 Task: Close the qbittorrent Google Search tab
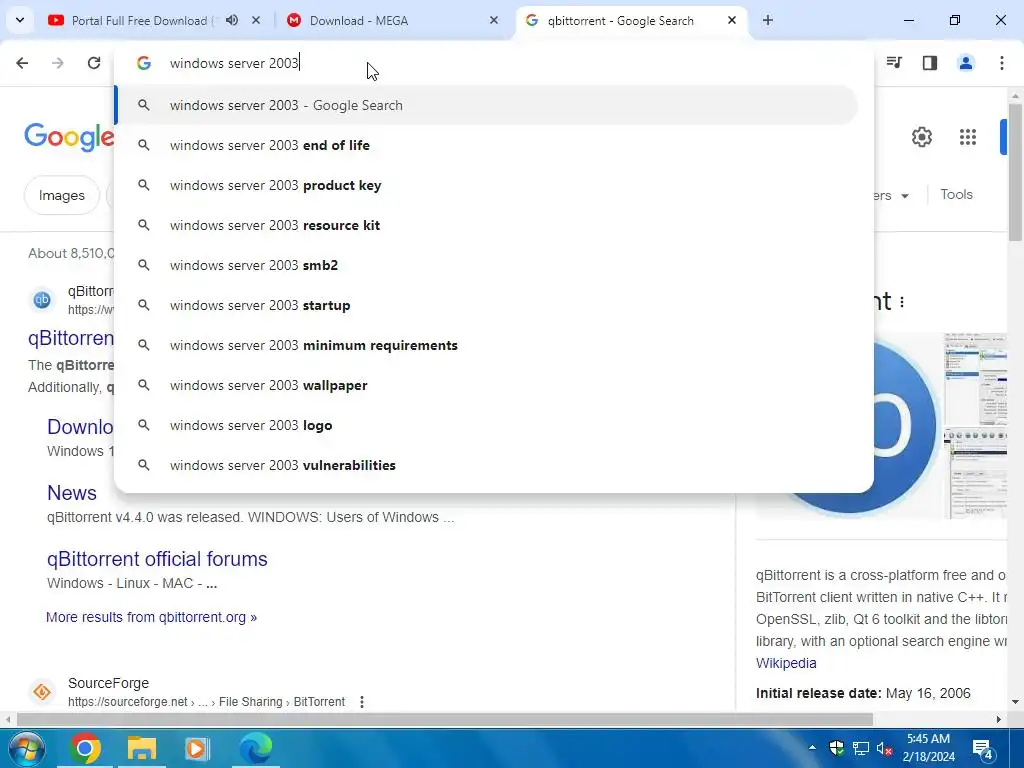coord(732,20)
